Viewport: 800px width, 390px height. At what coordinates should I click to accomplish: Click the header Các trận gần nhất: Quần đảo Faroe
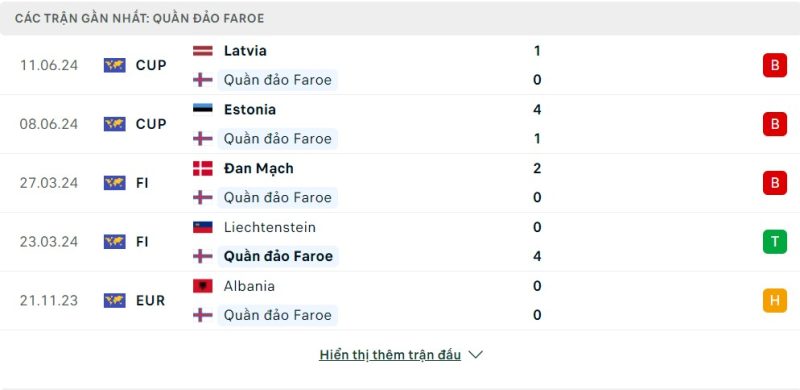coord(139,18)
